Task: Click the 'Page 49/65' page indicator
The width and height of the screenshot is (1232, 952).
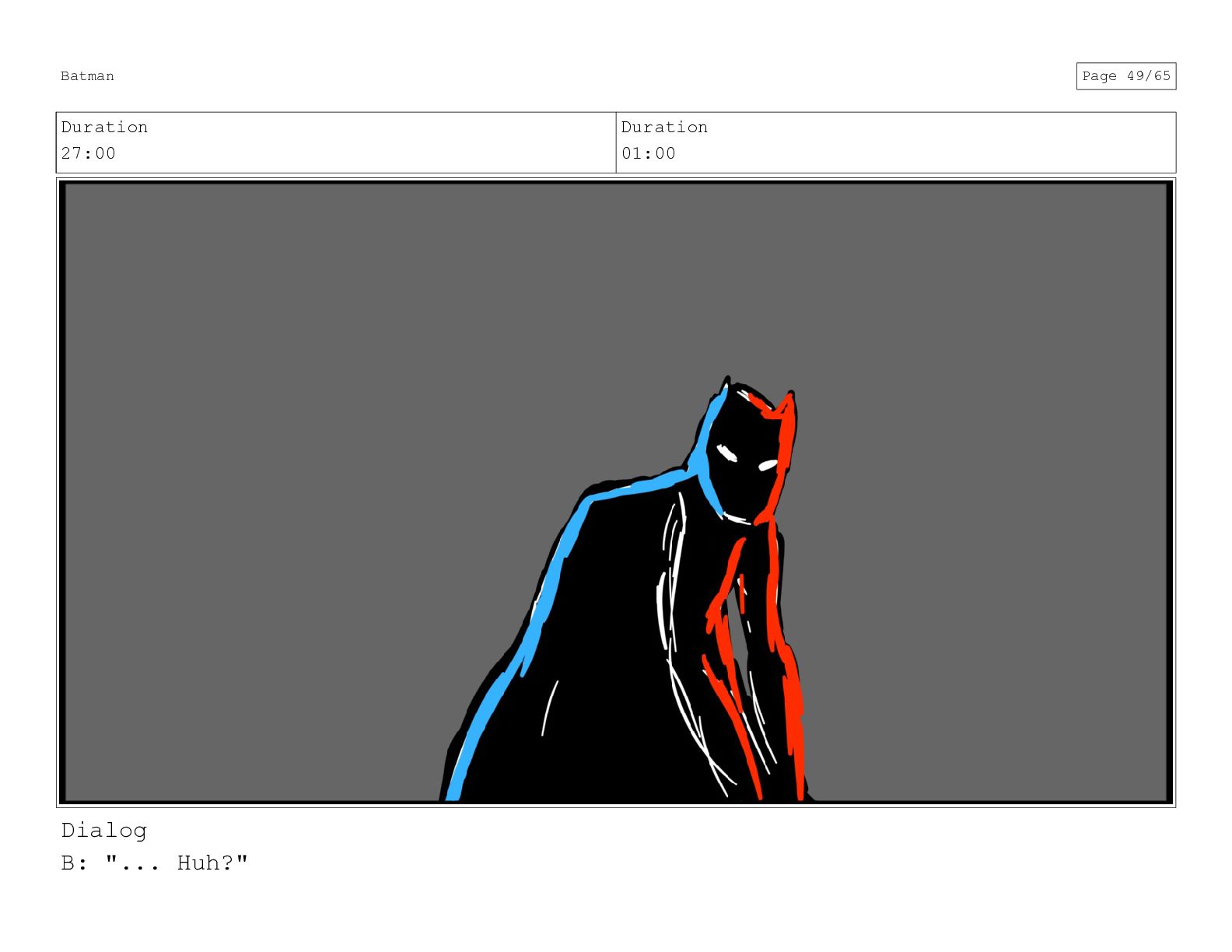Action: [1125, 76]
